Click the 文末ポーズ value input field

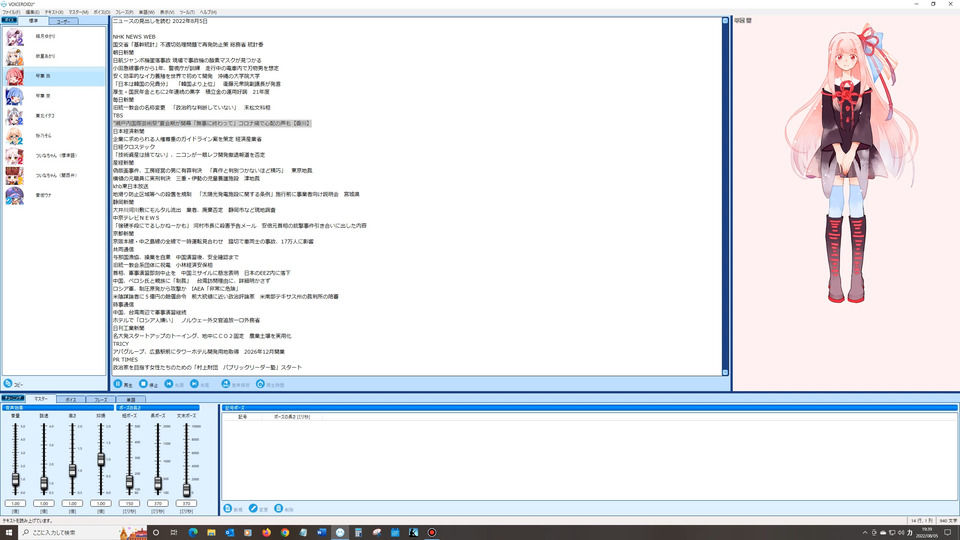pos(186,503)
